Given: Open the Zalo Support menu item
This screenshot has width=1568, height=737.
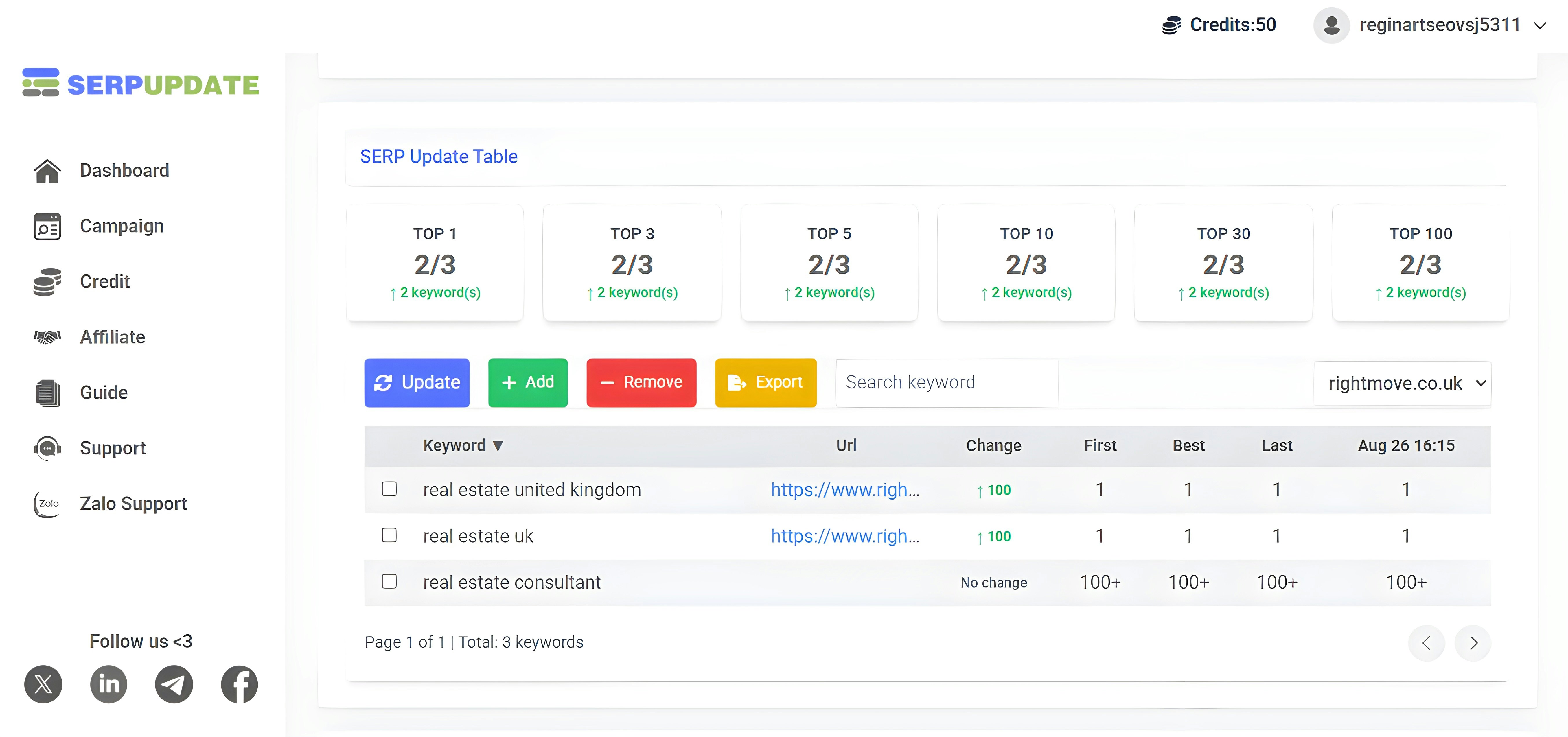Looking at the screenshot, I should click(x=133, y=504).
